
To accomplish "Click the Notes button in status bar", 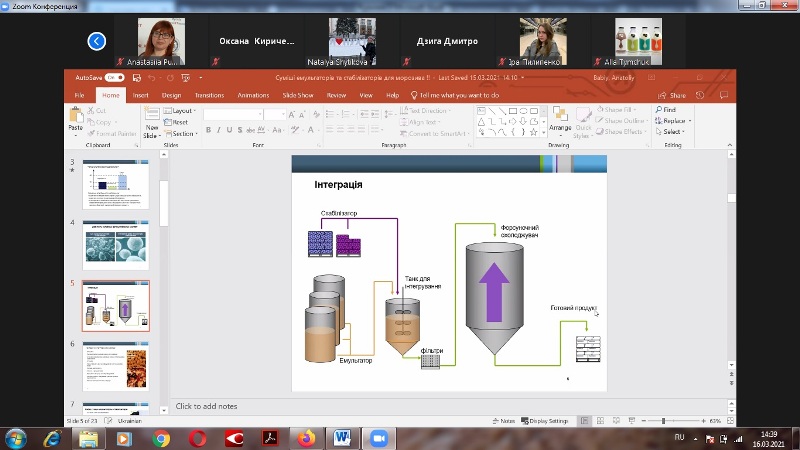I will 503,421.
